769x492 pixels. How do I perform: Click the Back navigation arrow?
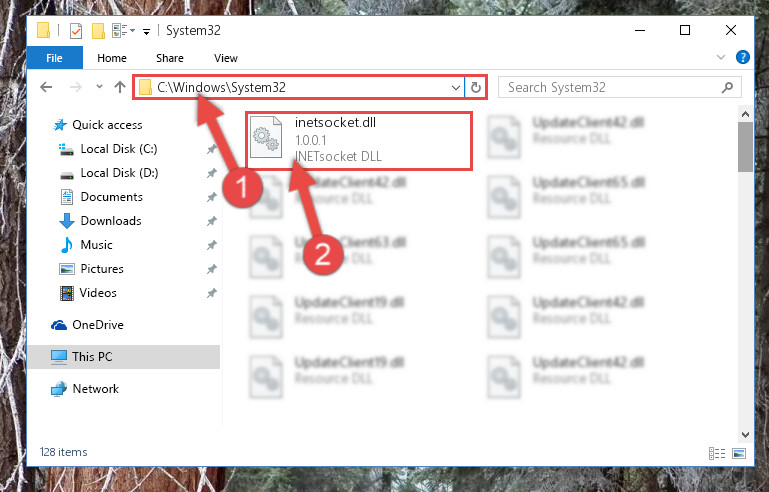pyautogui.click(x=46, y=87)
